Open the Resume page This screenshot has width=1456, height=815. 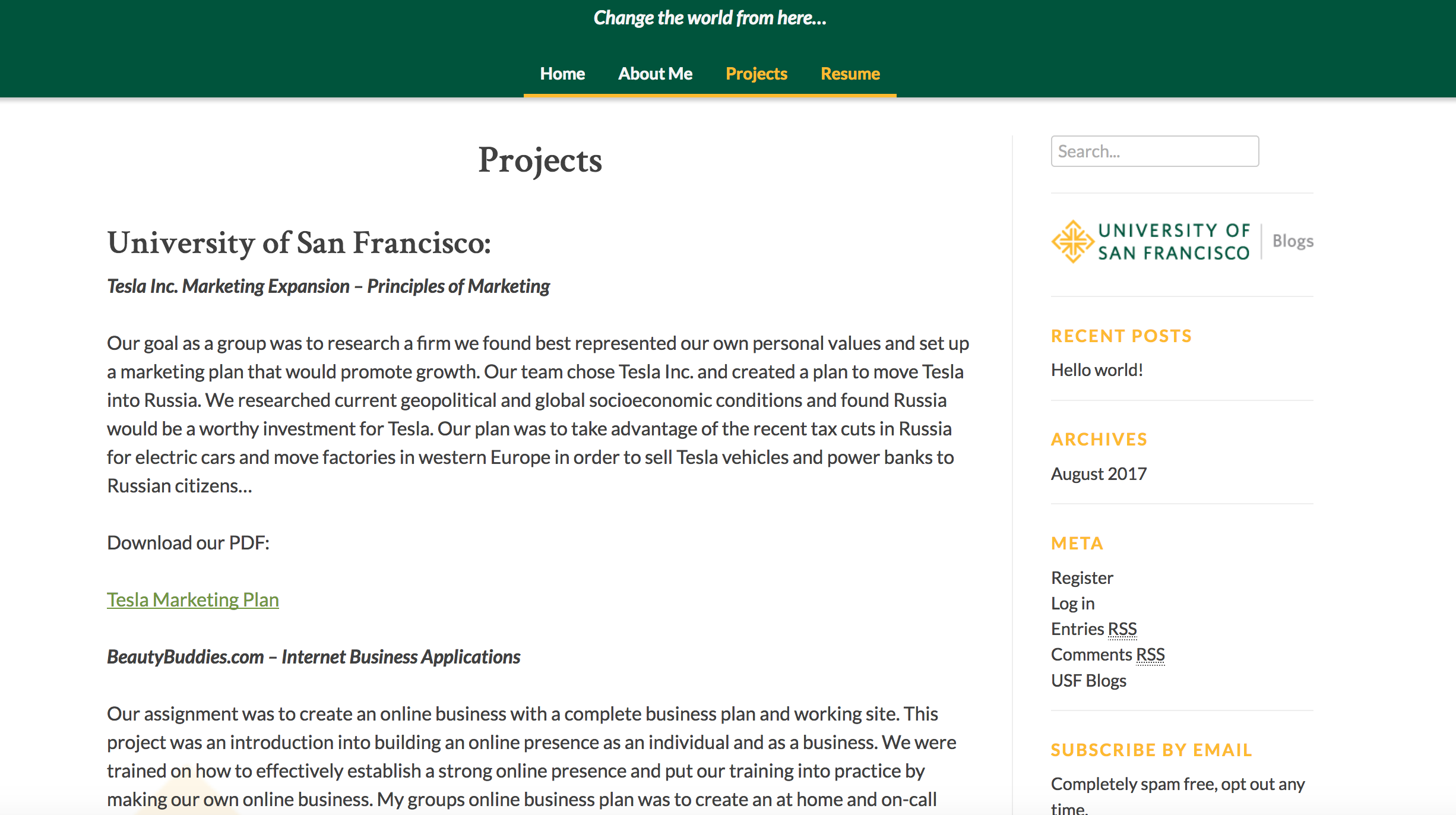click(850, 74)
